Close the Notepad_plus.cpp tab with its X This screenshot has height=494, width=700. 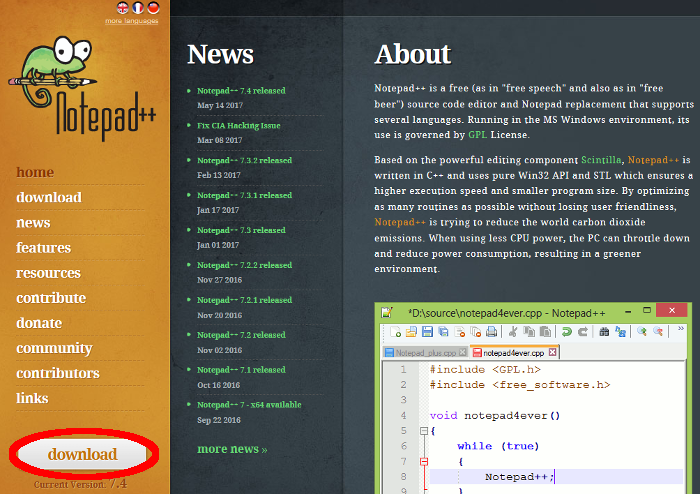tap(462, 352)
